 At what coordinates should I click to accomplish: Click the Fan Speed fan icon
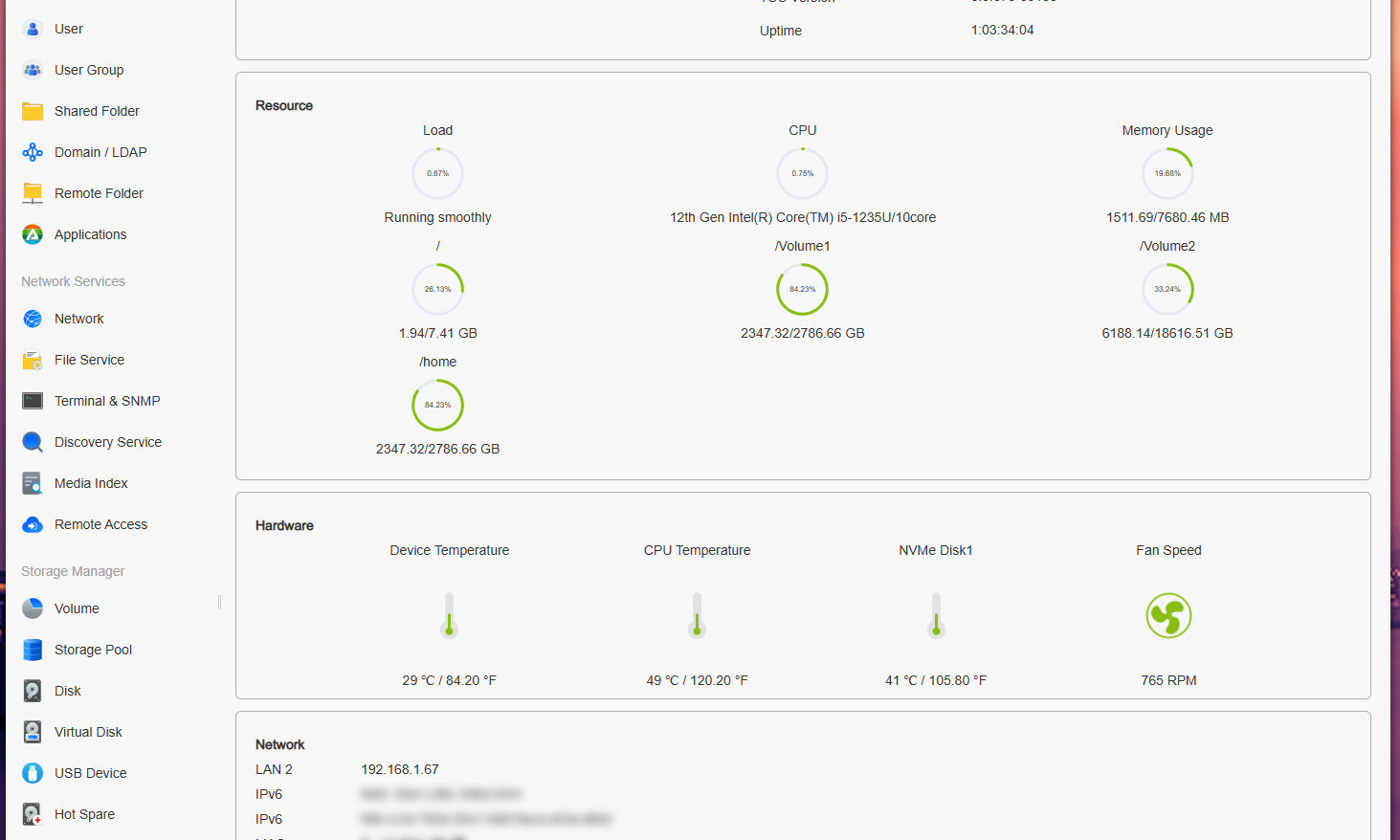click(1168, 615)
